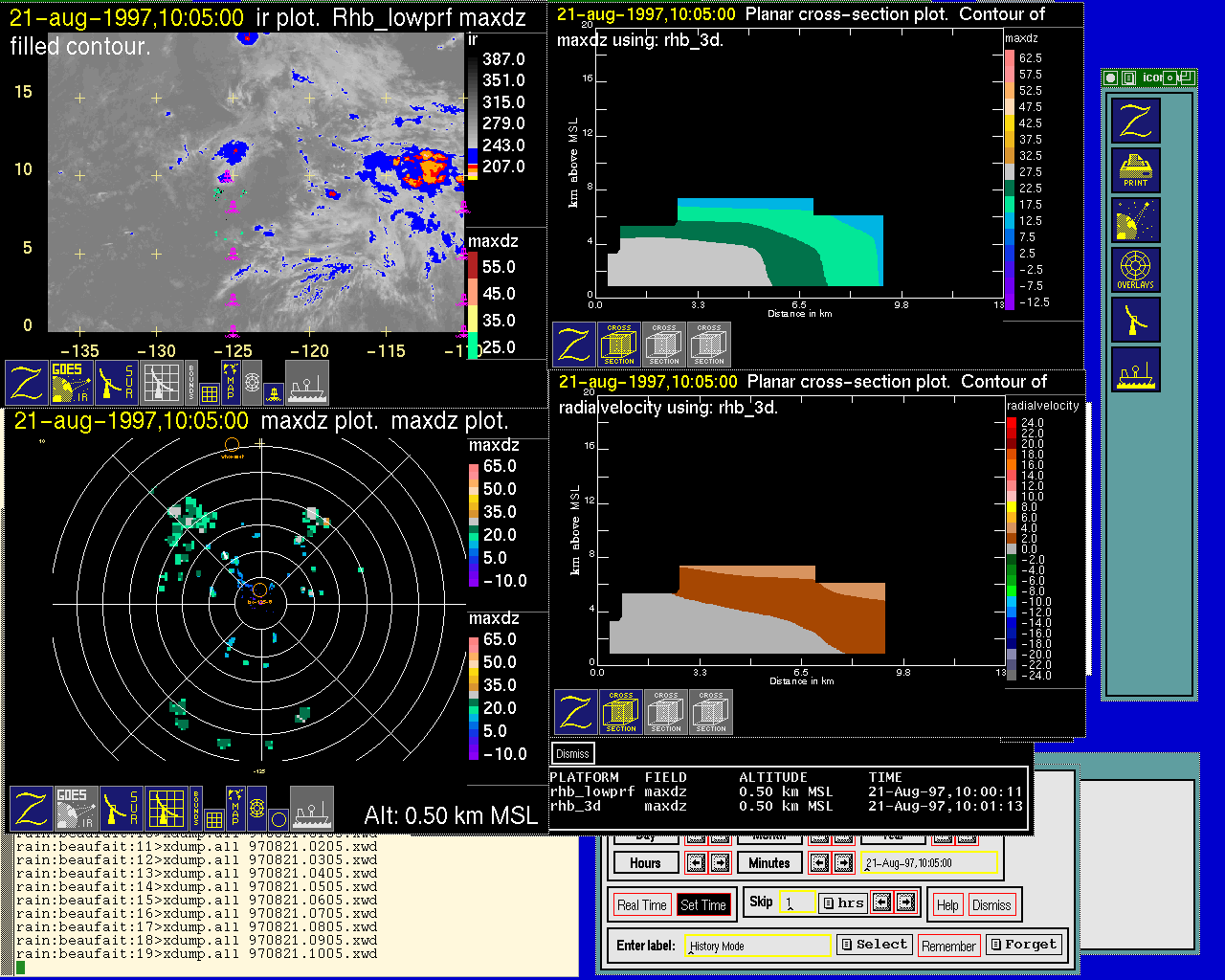Image resolution: width=1225 pixels, height=980 pixels.
Task: Click the highlighted CROSS SECTION icon under the radialvelocity plot
Action: [621, 712]
